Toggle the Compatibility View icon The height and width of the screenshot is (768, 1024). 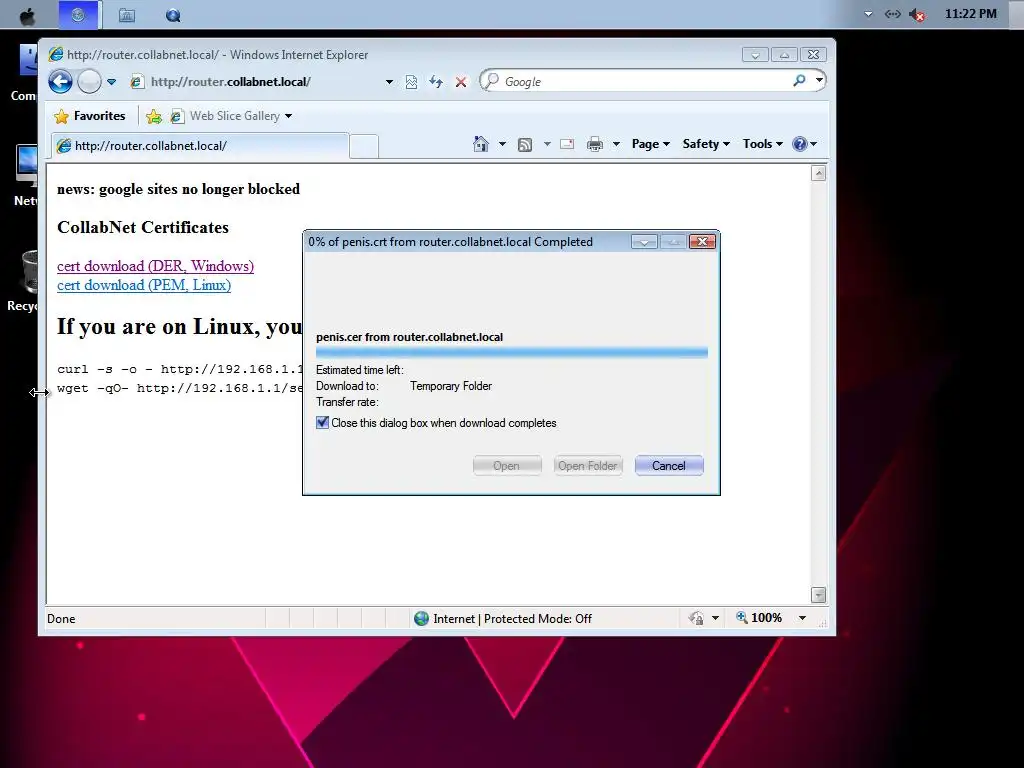[x=411, y=82]
